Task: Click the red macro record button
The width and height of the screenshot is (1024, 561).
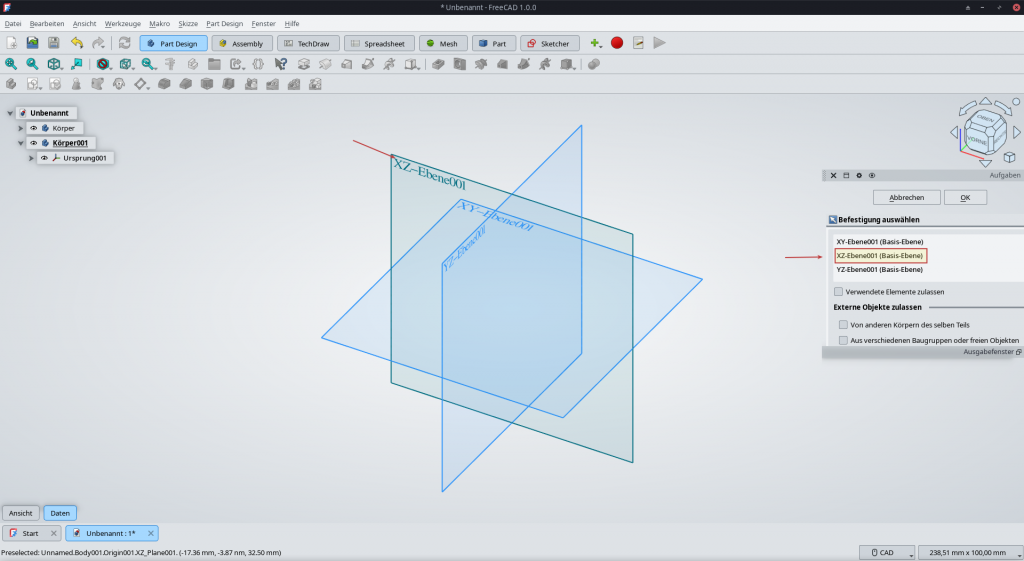Action: click(617, 43)
